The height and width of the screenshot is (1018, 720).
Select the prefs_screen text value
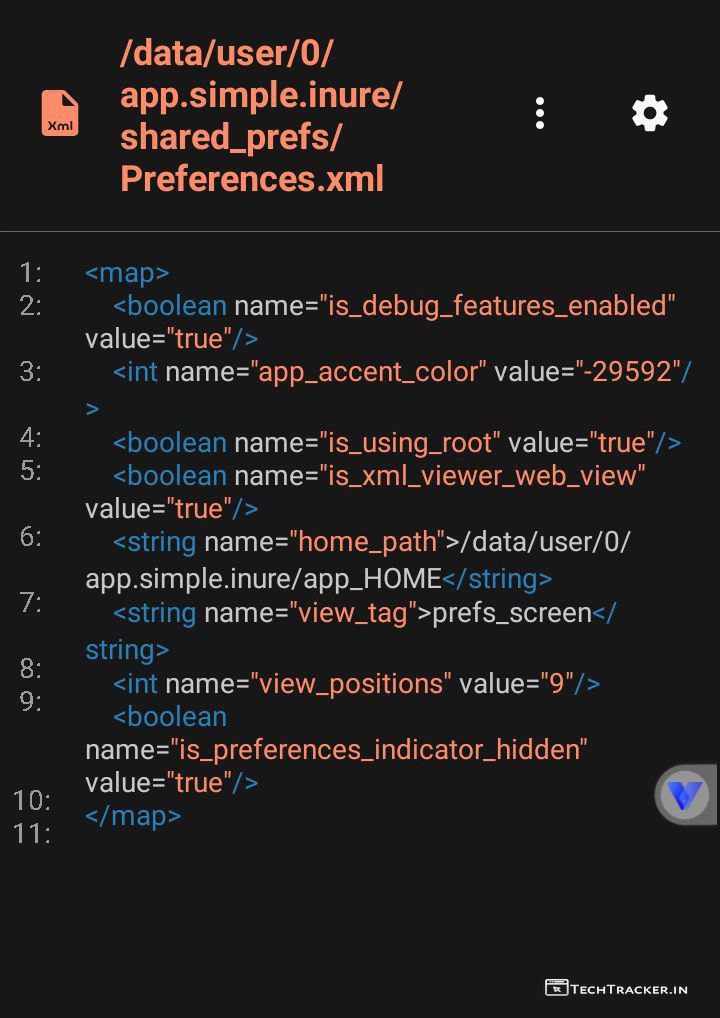(511, 612)
